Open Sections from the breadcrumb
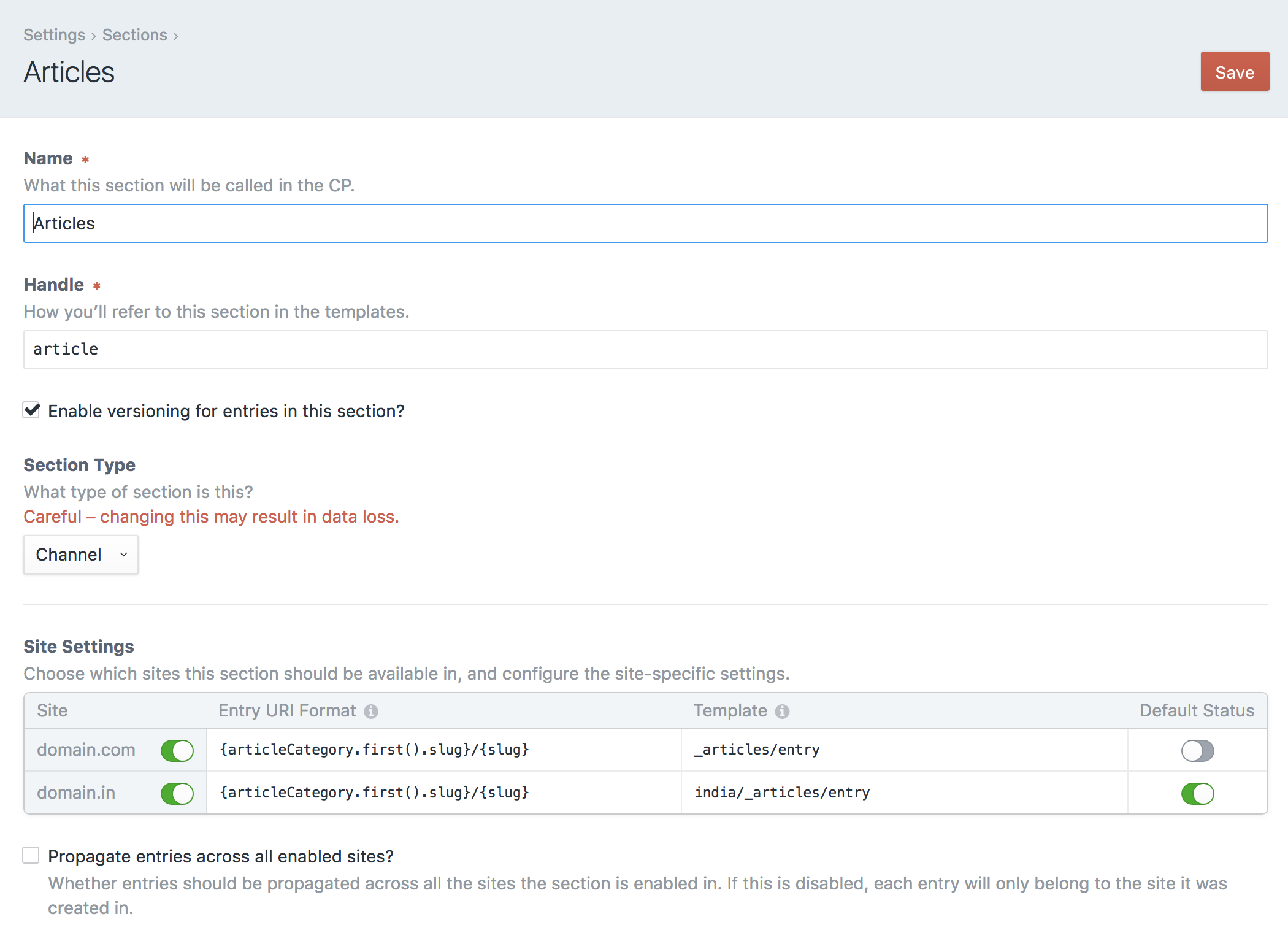Viewport: 1288px width, 941px height. (134, 35)
